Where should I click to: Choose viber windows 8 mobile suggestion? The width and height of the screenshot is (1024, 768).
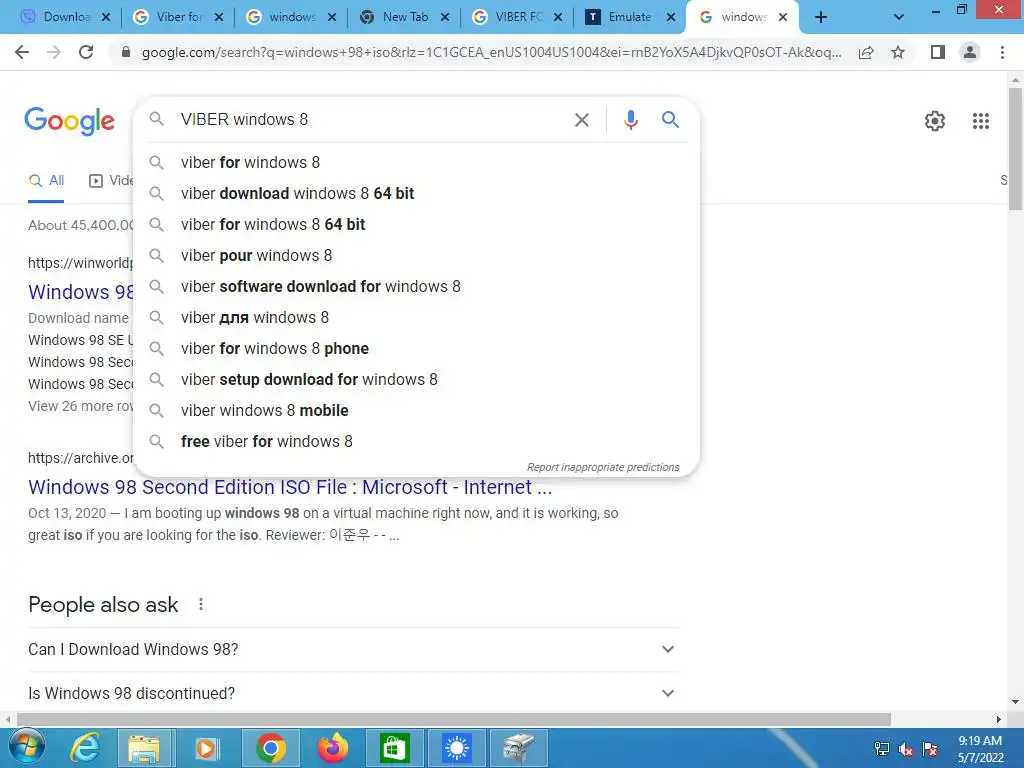(416, 411)
